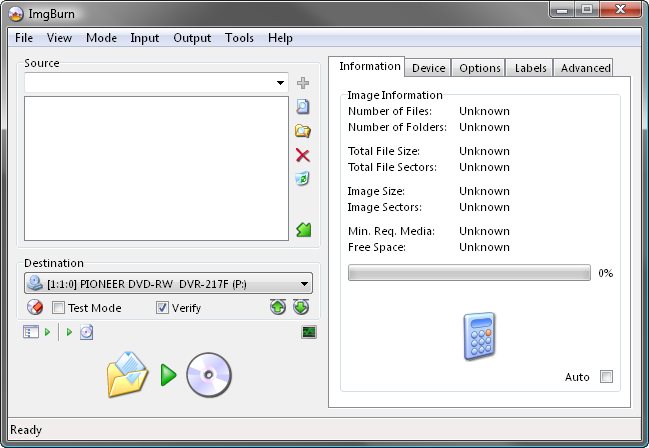Expand the Source dropdown list
Viewport: 649px width, 448px height.
pos(279,83)
